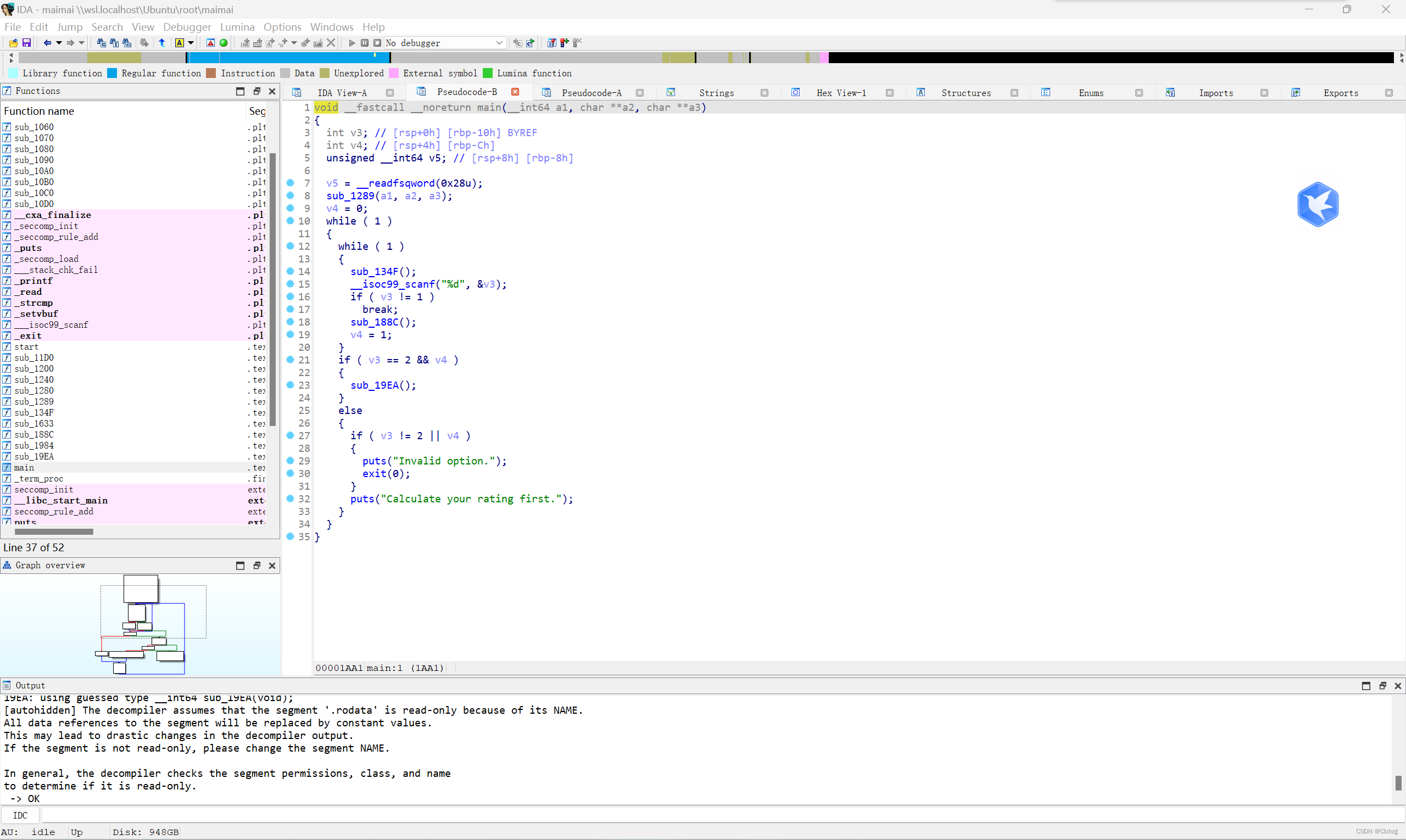Click the IDC button in Output panel

[x=20, y=815]
